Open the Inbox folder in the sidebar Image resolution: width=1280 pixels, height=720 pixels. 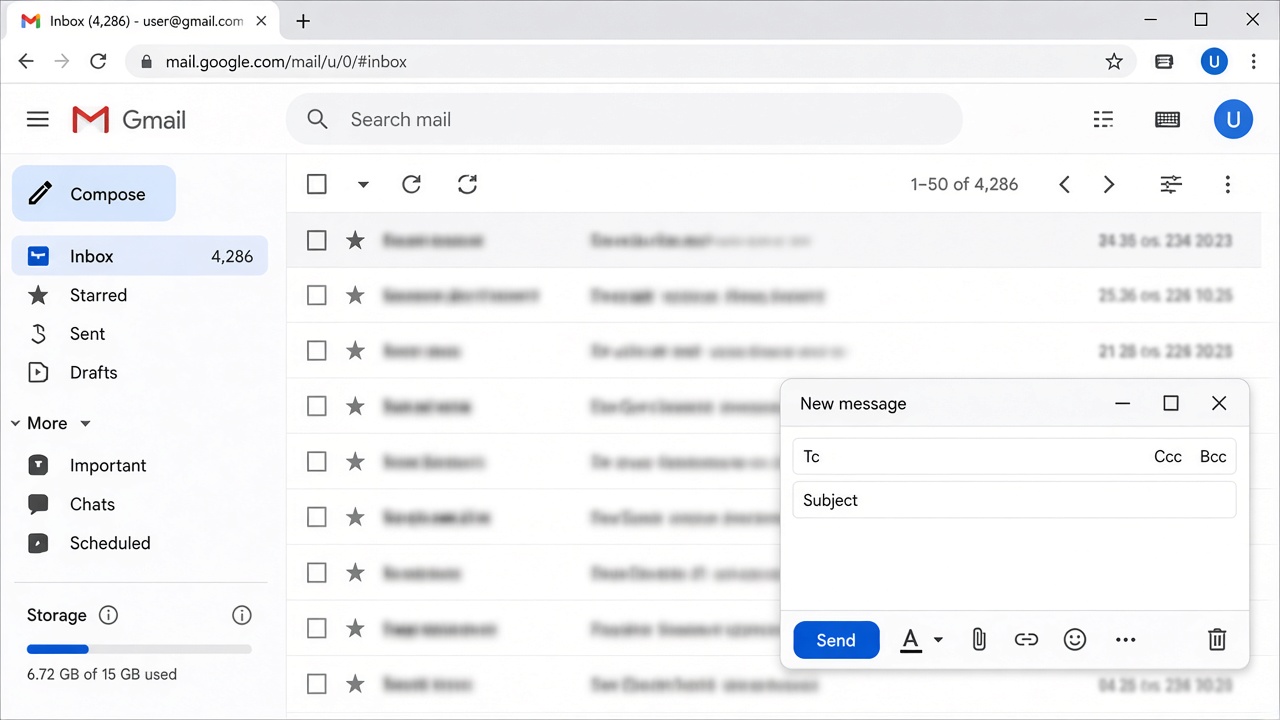140,256
